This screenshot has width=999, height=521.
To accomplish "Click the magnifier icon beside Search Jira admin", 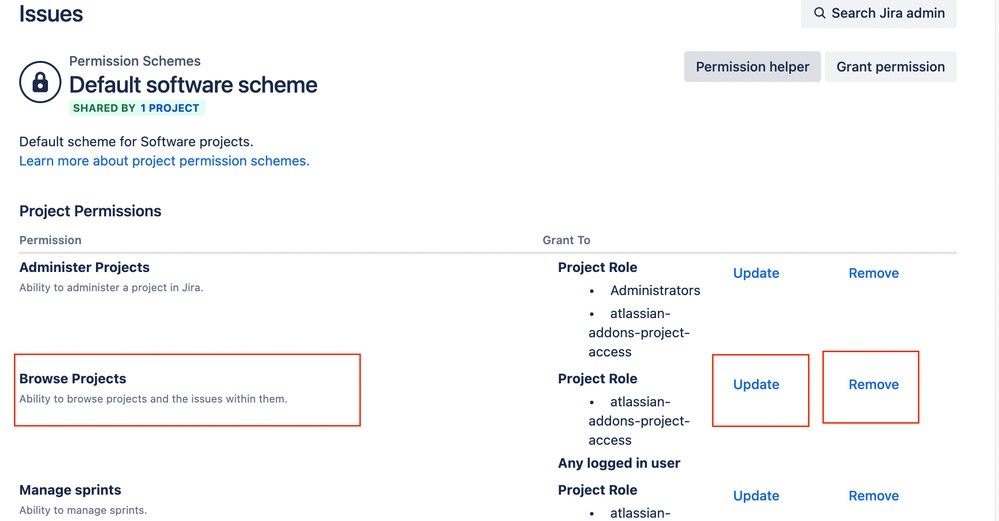I will (820, 13).
